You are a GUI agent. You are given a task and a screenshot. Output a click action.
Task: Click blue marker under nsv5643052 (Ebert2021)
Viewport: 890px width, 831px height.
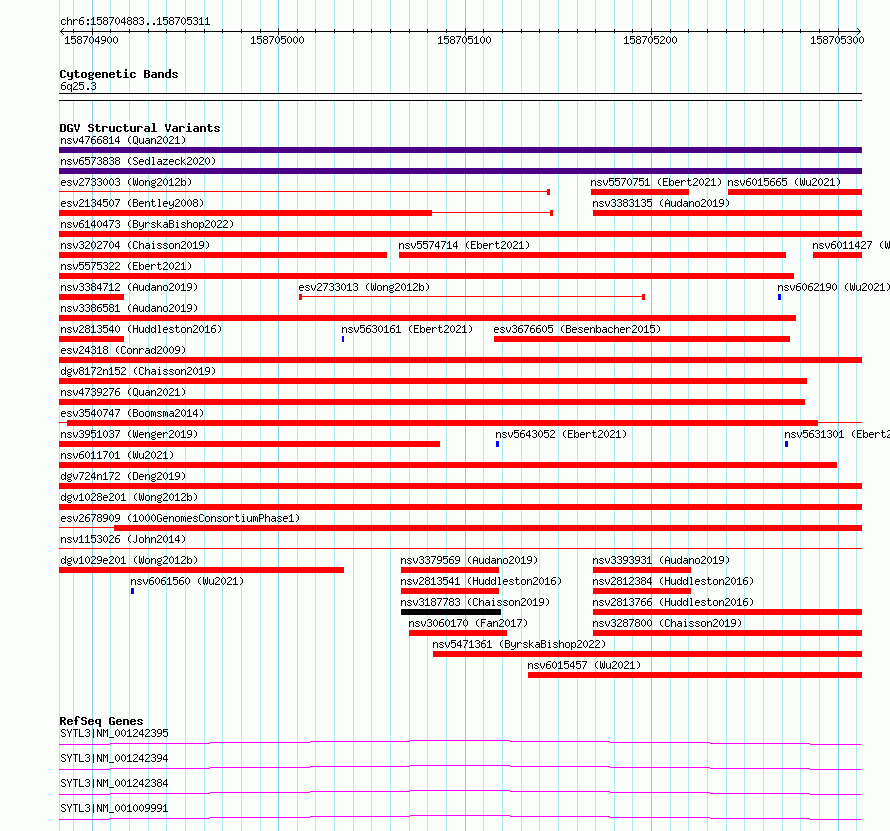click(x=498, y=444)
